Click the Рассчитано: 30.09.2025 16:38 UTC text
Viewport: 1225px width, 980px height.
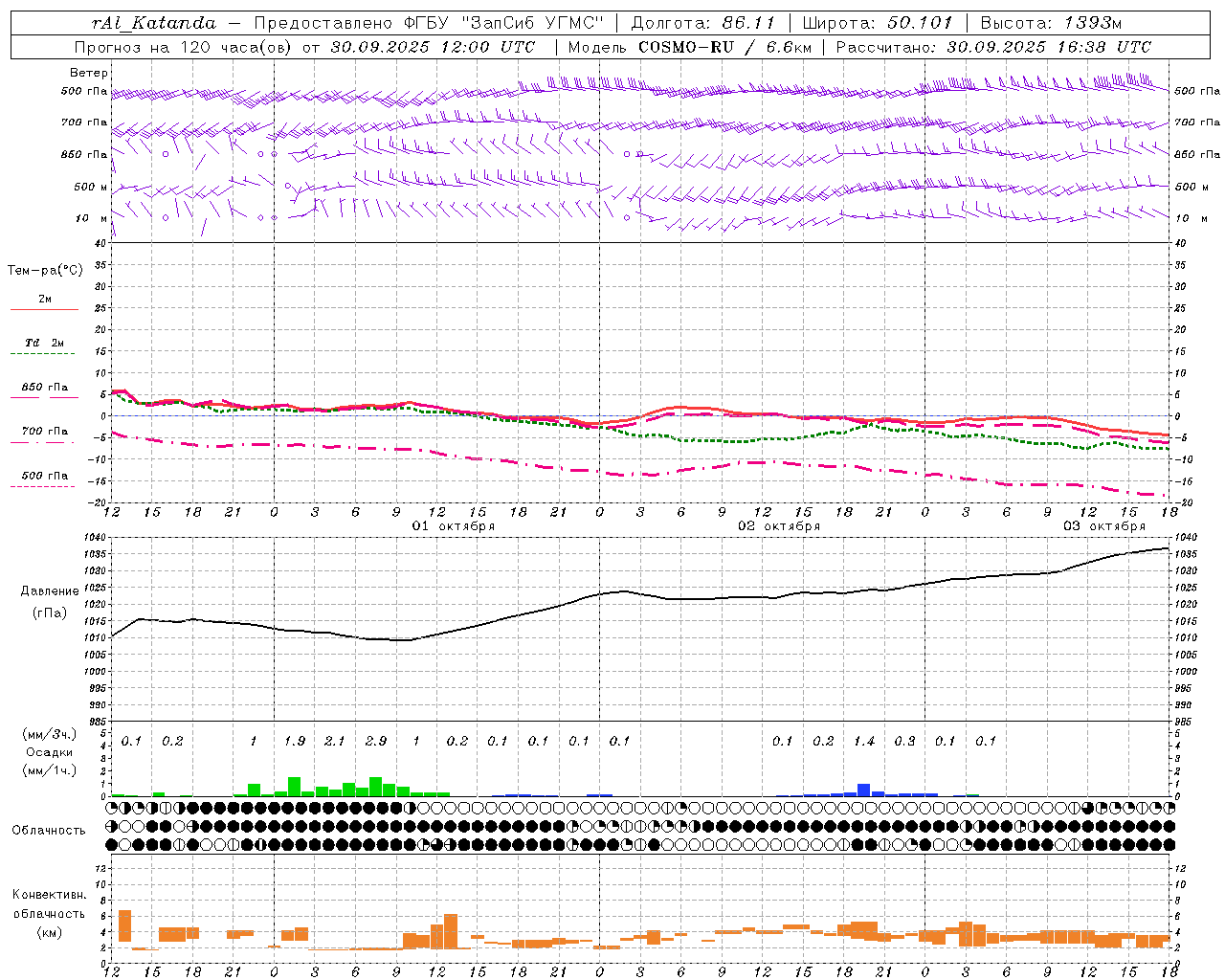993,47
